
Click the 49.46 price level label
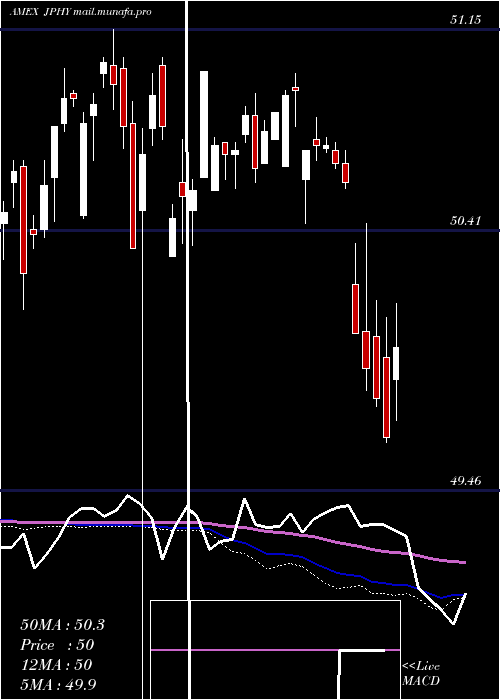(466, 481)
